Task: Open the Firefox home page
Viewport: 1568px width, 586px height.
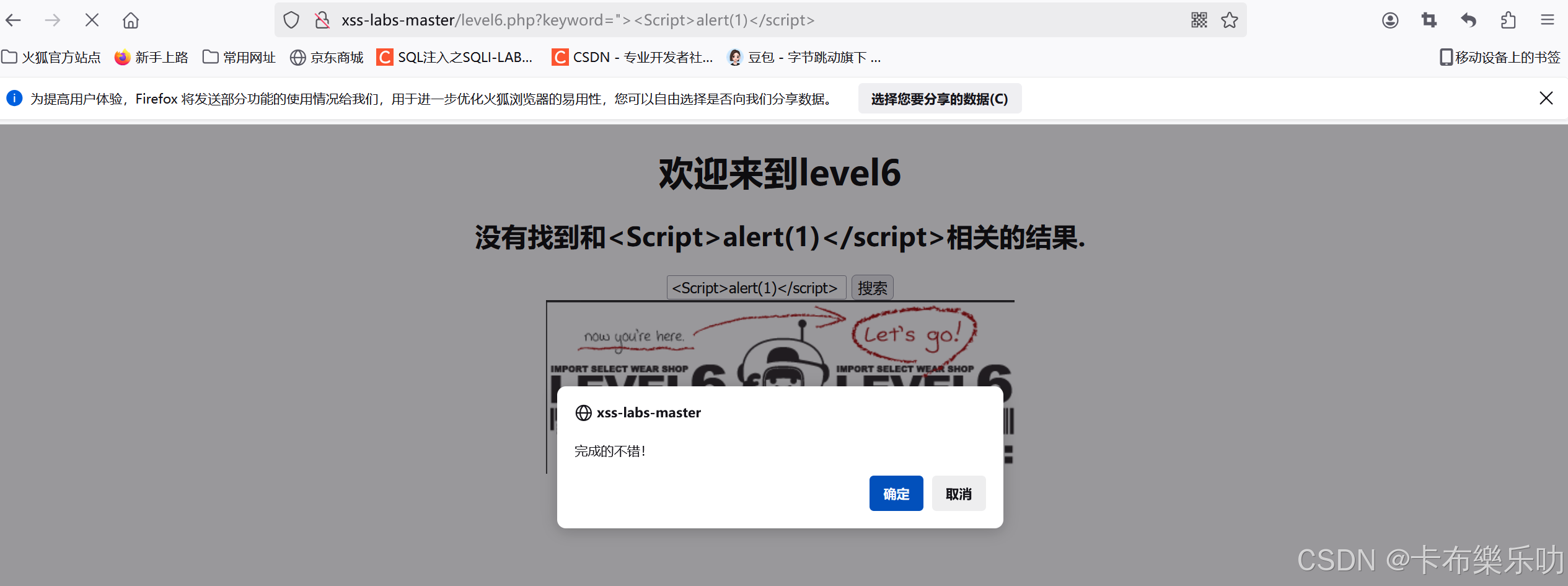Action: (x=131, y=20)
